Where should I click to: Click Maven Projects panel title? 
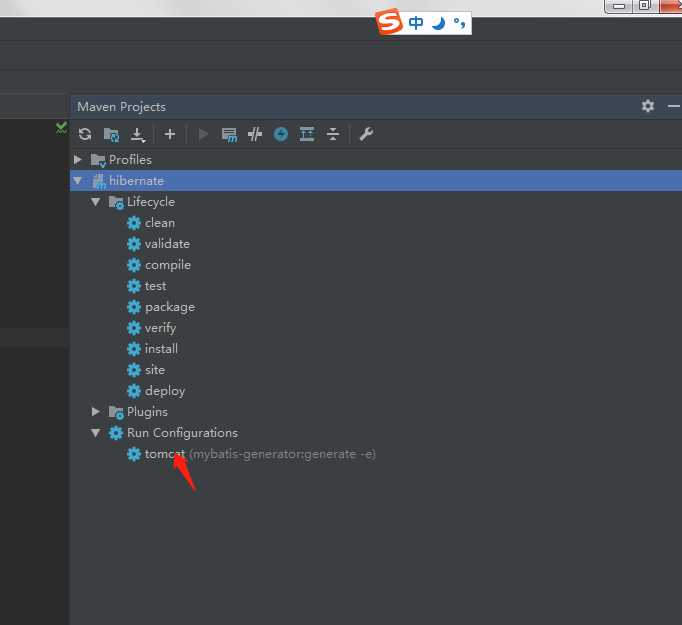pos(121,107)
